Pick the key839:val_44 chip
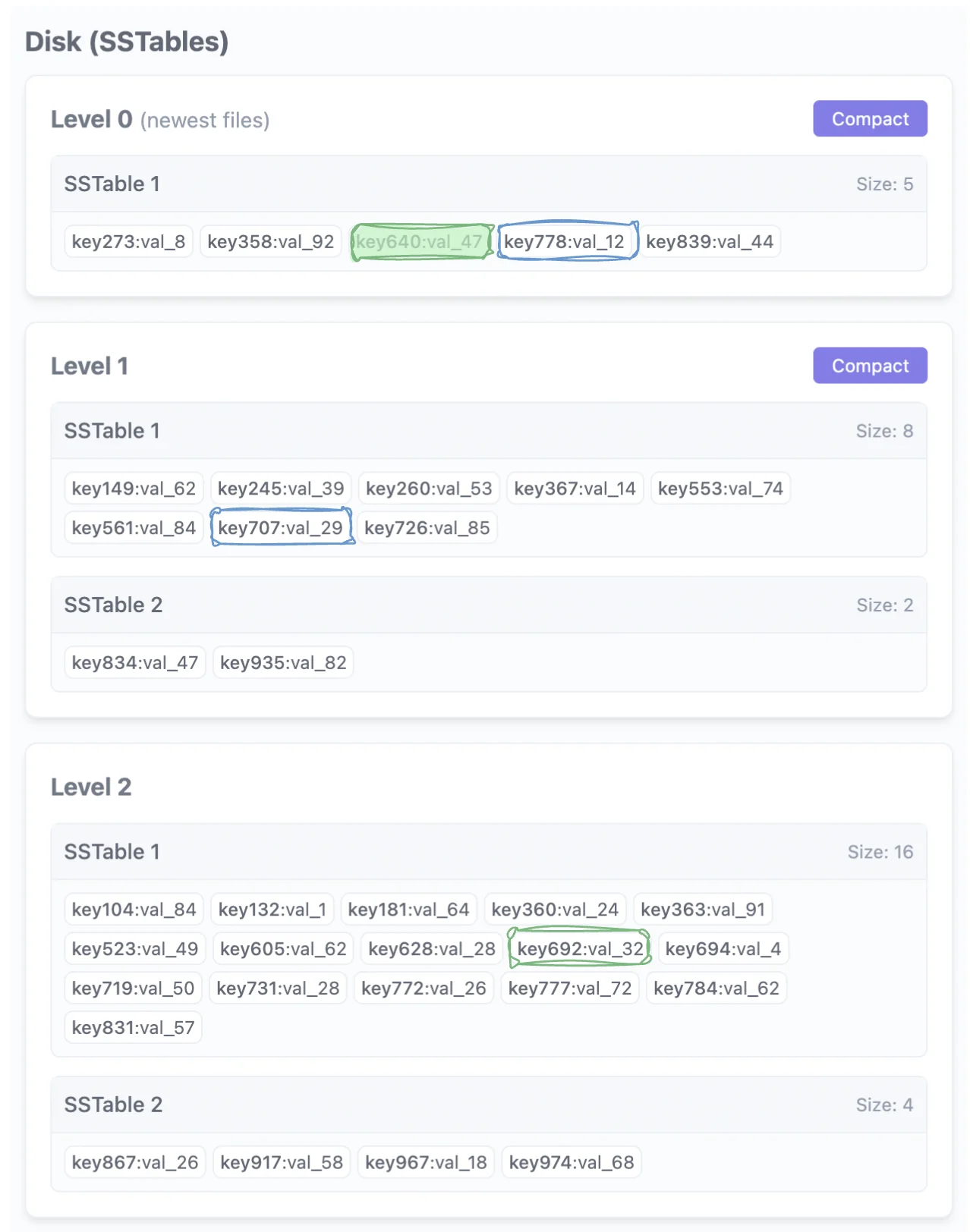The width and height of the screenshot is (970, 1232). pyautogui.click(x=709, y=242)
